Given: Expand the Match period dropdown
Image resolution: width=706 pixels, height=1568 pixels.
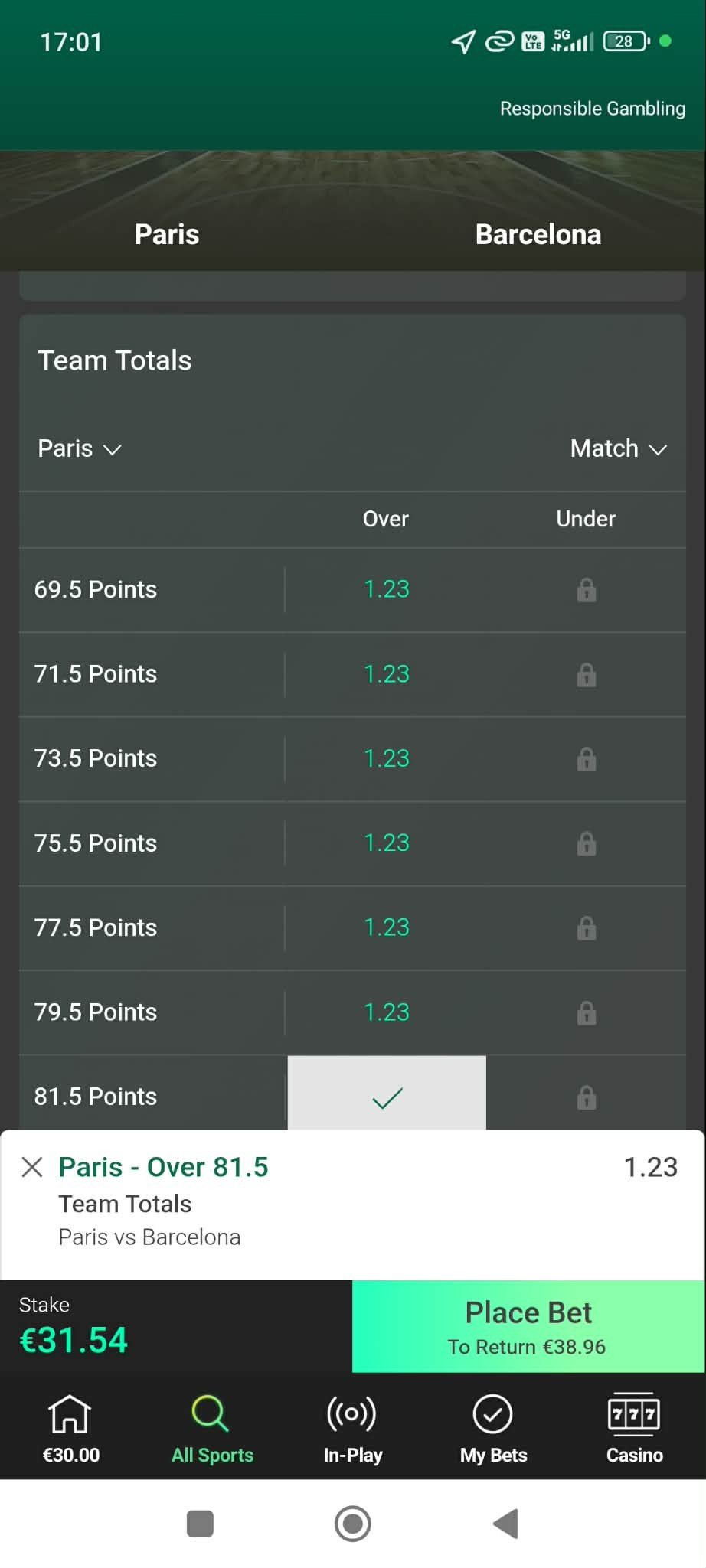Looking at the screenshot, I should (618, 448).
